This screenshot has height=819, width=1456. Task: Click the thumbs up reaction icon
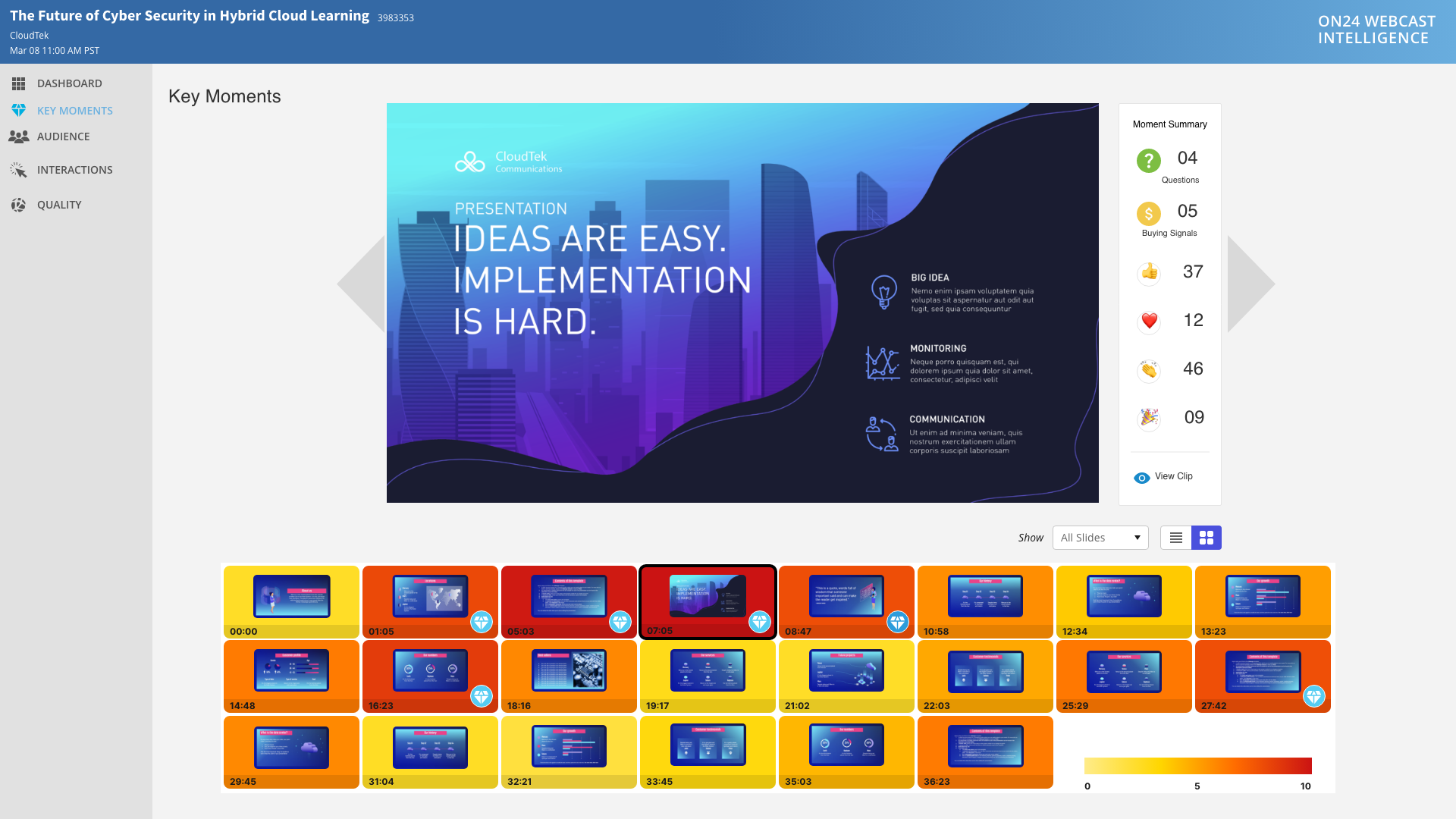point(1150,272)
